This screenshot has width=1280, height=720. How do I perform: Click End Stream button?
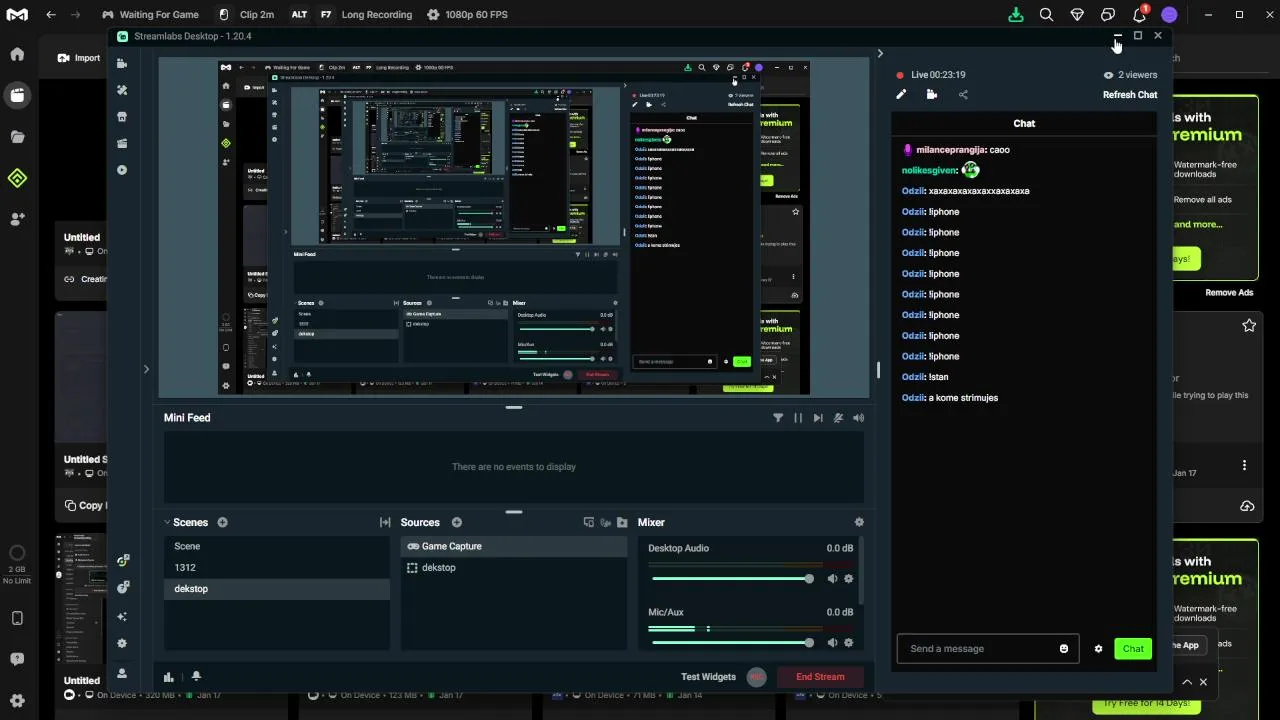tap(820, 677)
